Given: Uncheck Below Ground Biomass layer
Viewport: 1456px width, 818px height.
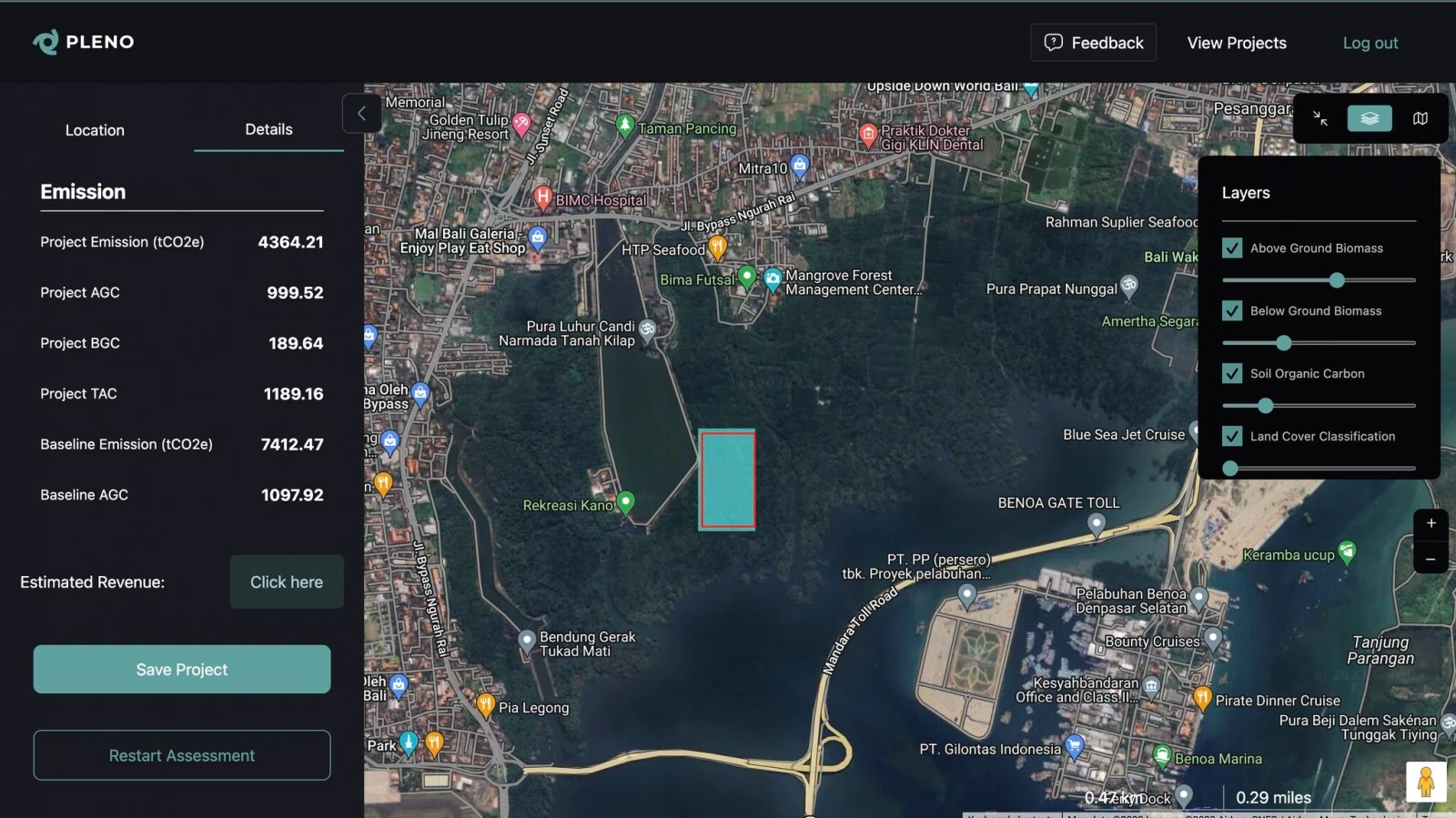Looking at the screenshot, I should (1232, 310).
